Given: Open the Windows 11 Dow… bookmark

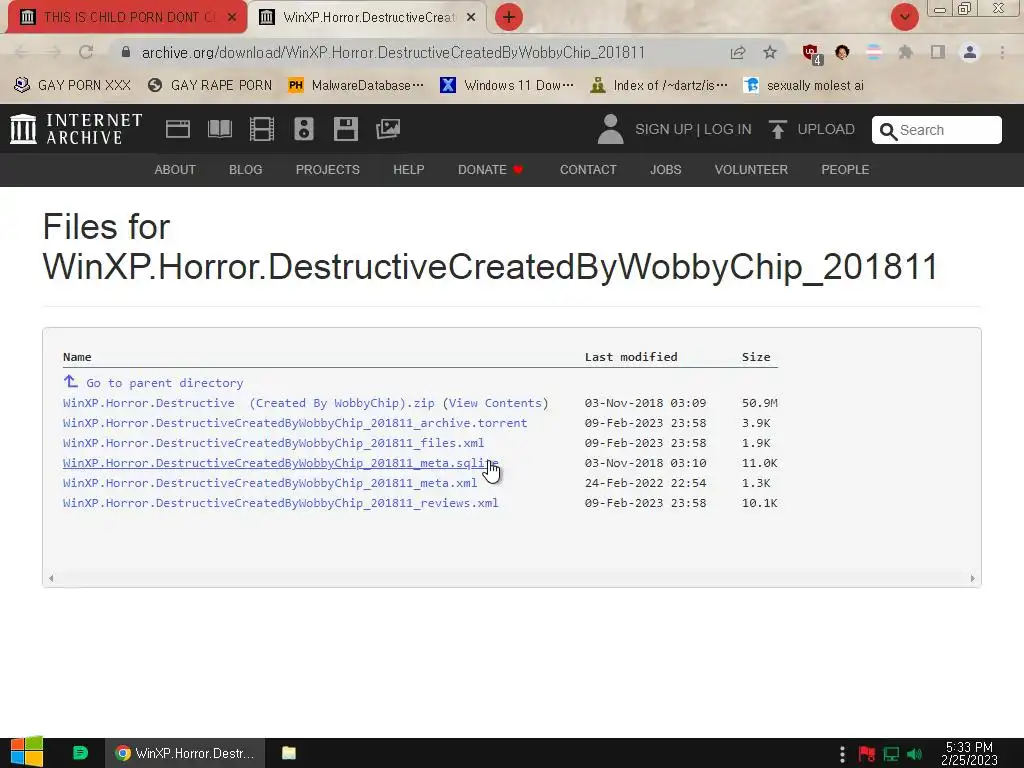Looking at the screenshot, I should (x=507, y=85).
